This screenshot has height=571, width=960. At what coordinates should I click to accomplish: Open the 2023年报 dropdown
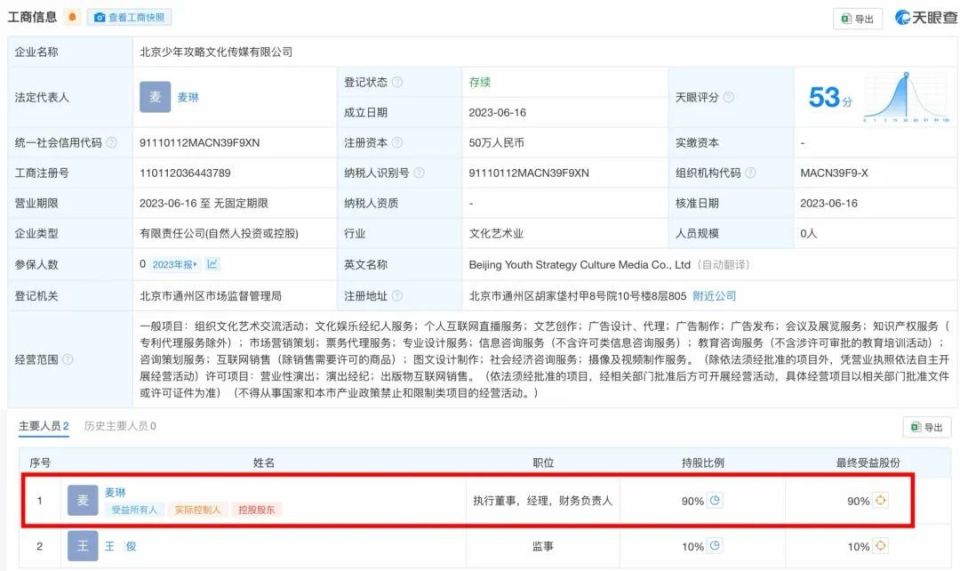coord(174,264)
